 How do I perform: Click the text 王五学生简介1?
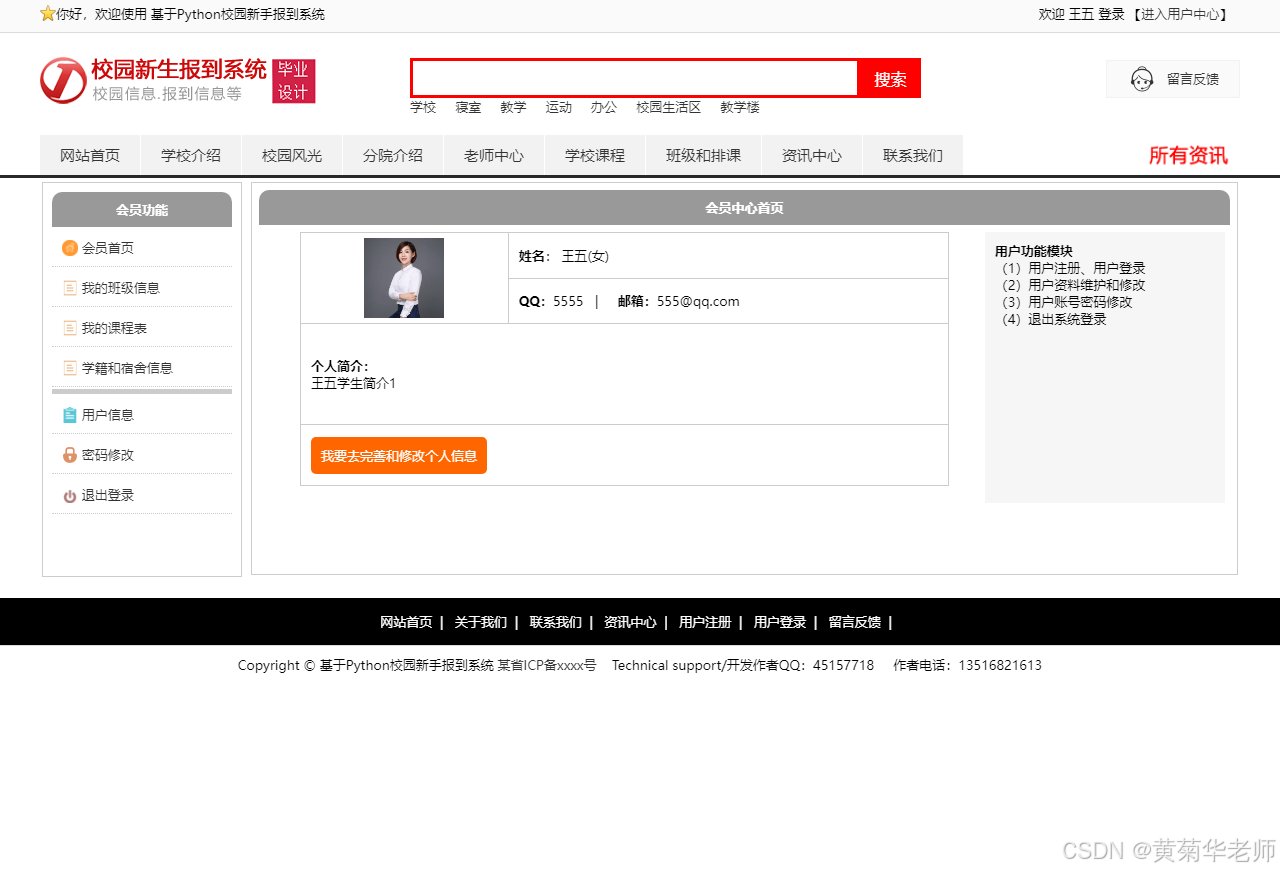[x=354, y=383]
